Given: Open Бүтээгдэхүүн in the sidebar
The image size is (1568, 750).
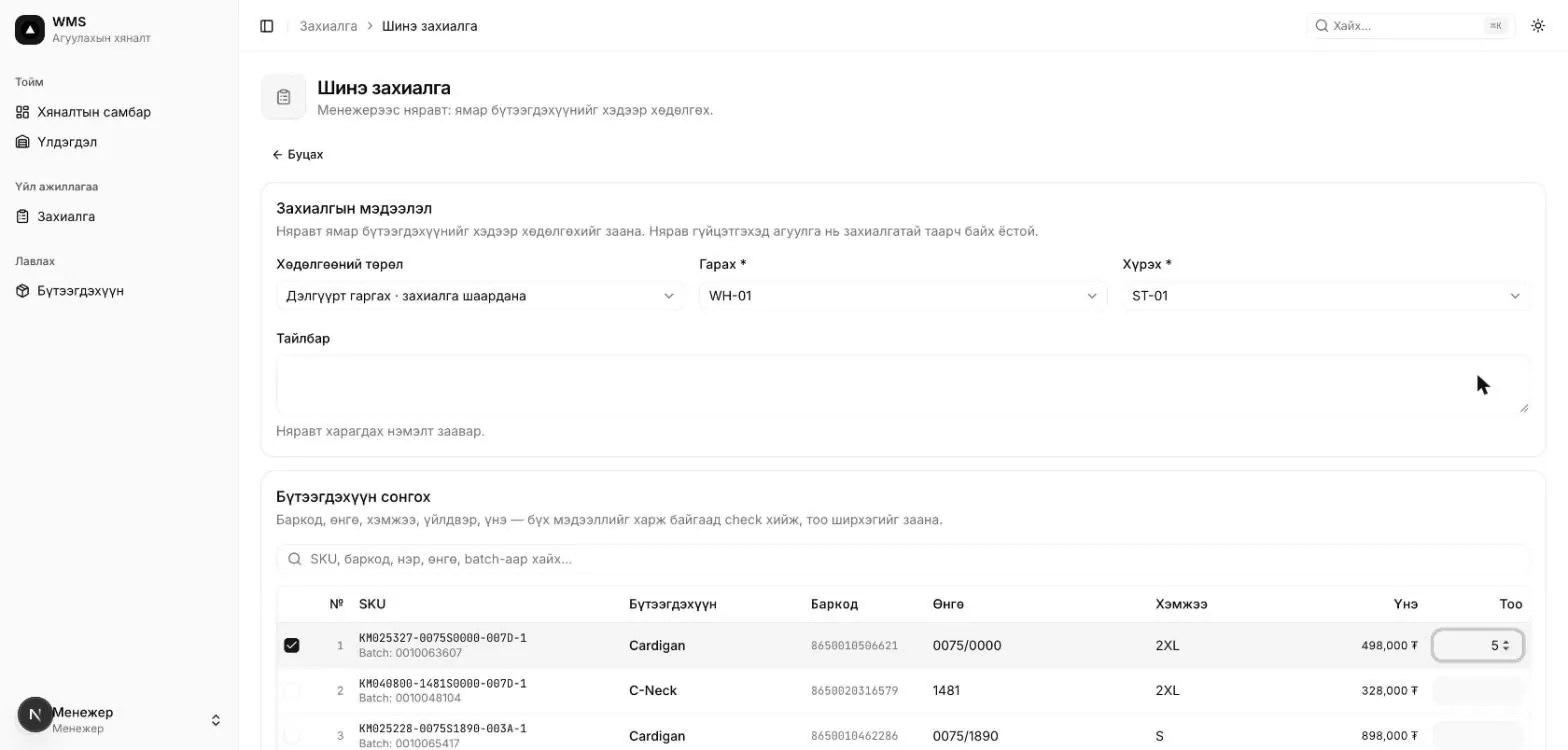Looking at the screenshot, I should pyautogui.click(x=119, y=291).
